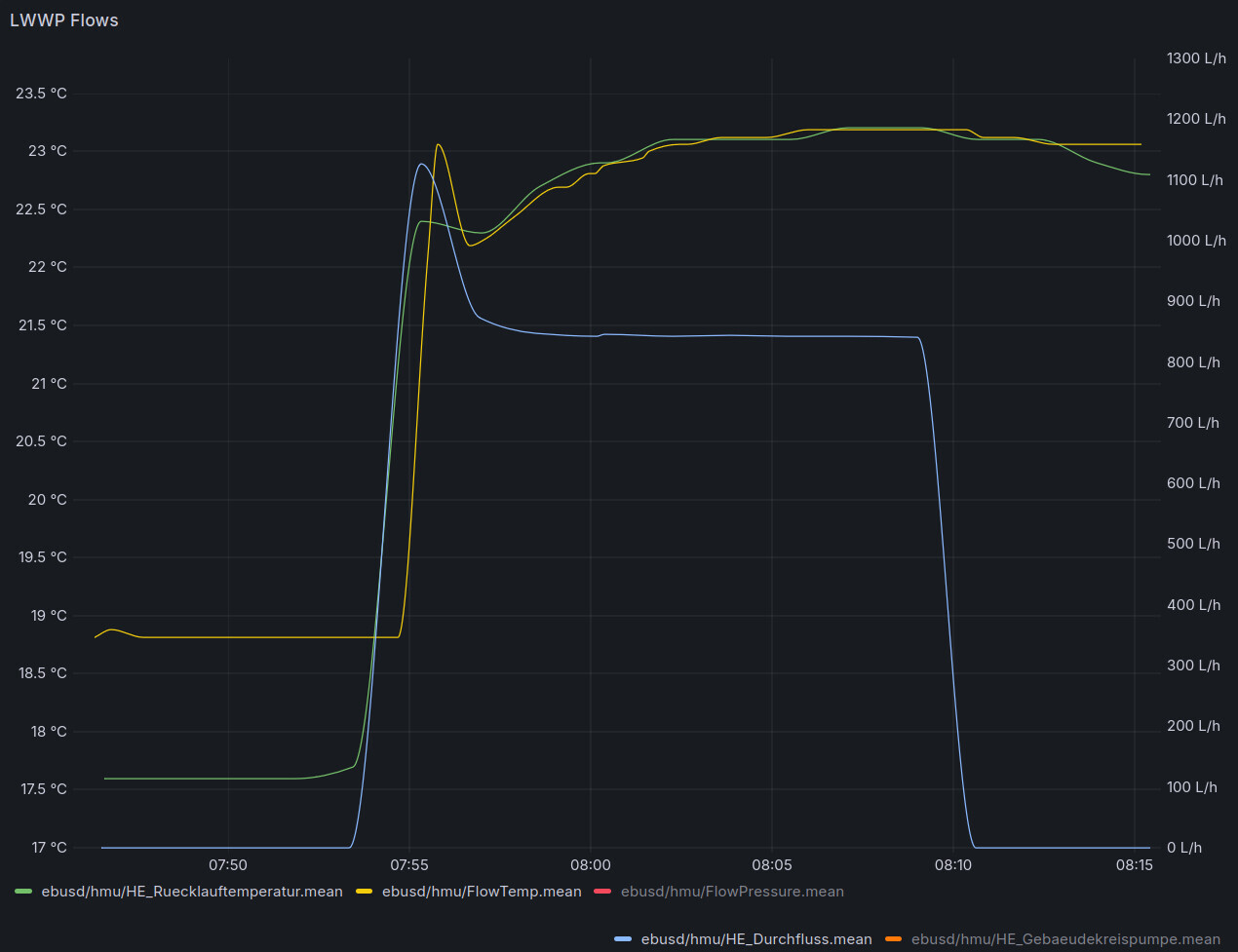Click yellow color swatch for FlowTemp
Screen dimensions: 1238x952
(365, 892)
